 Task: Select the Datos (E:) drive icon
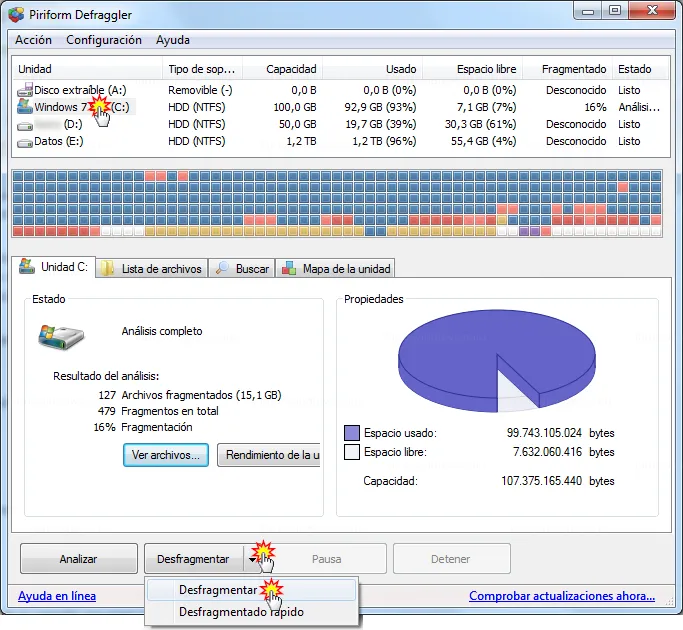tap(25, 143)
